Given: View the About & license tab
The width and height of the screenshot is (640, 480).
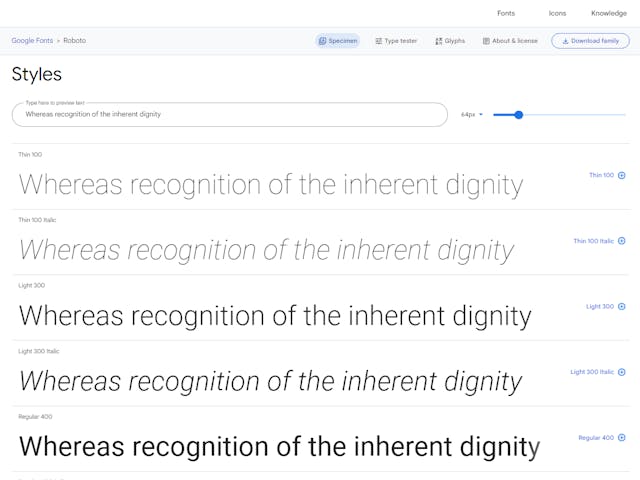Looking at the screenshot, I should coord(510,41).
